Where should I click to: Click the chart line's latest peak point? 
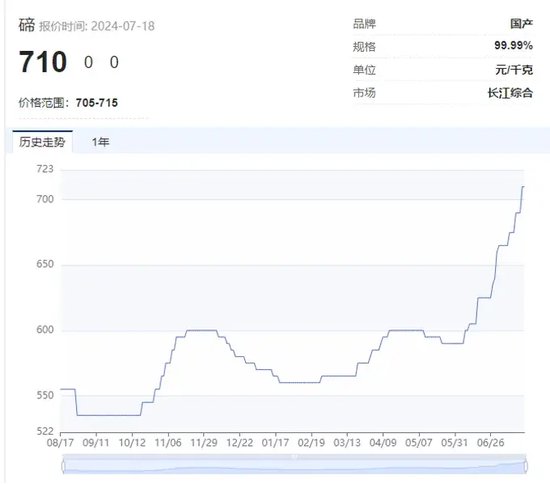pyautogui.click(x=523, y=187)
